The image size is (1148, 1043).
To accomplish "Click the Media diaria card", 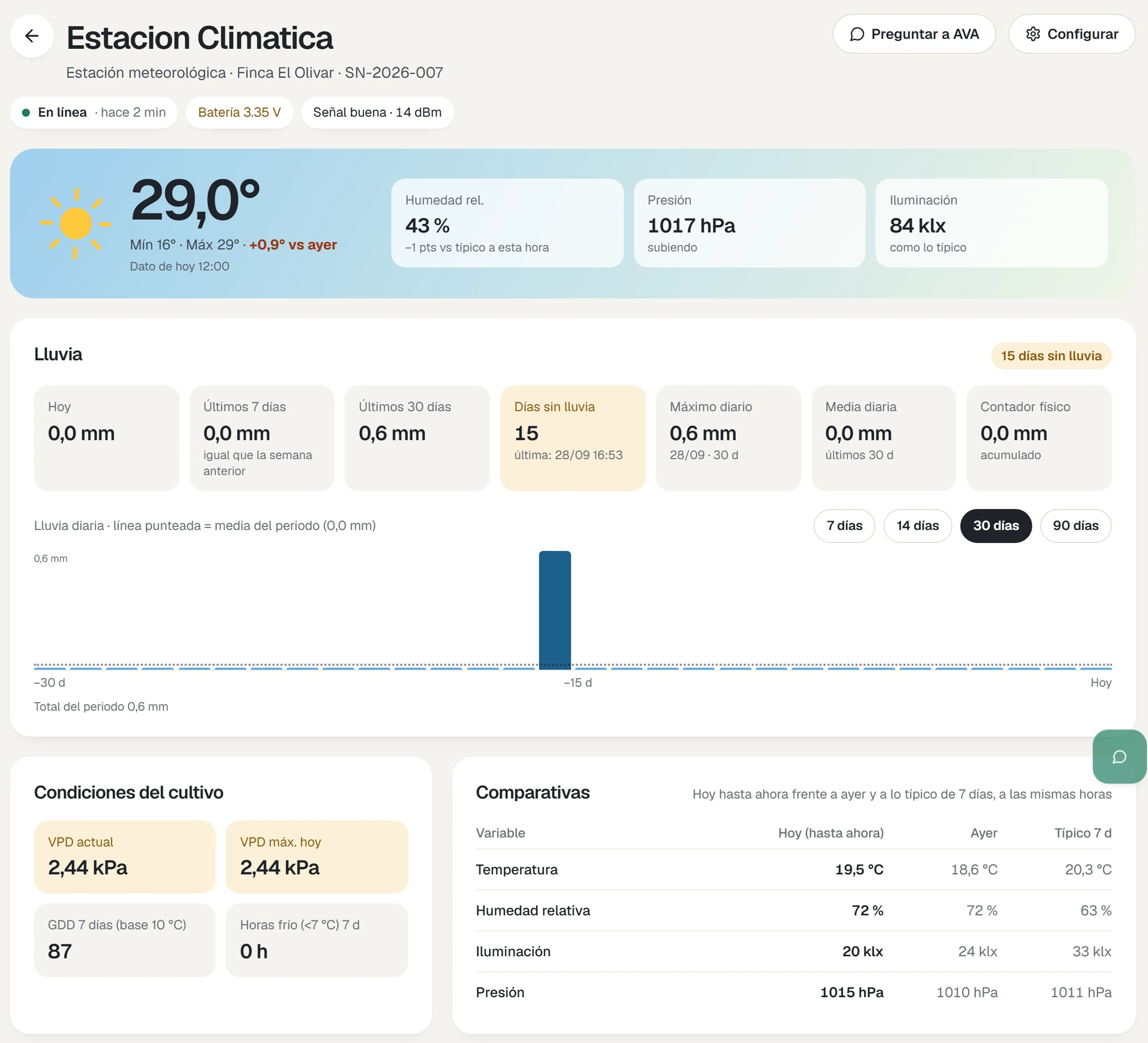I will click(x=883, y=438).
